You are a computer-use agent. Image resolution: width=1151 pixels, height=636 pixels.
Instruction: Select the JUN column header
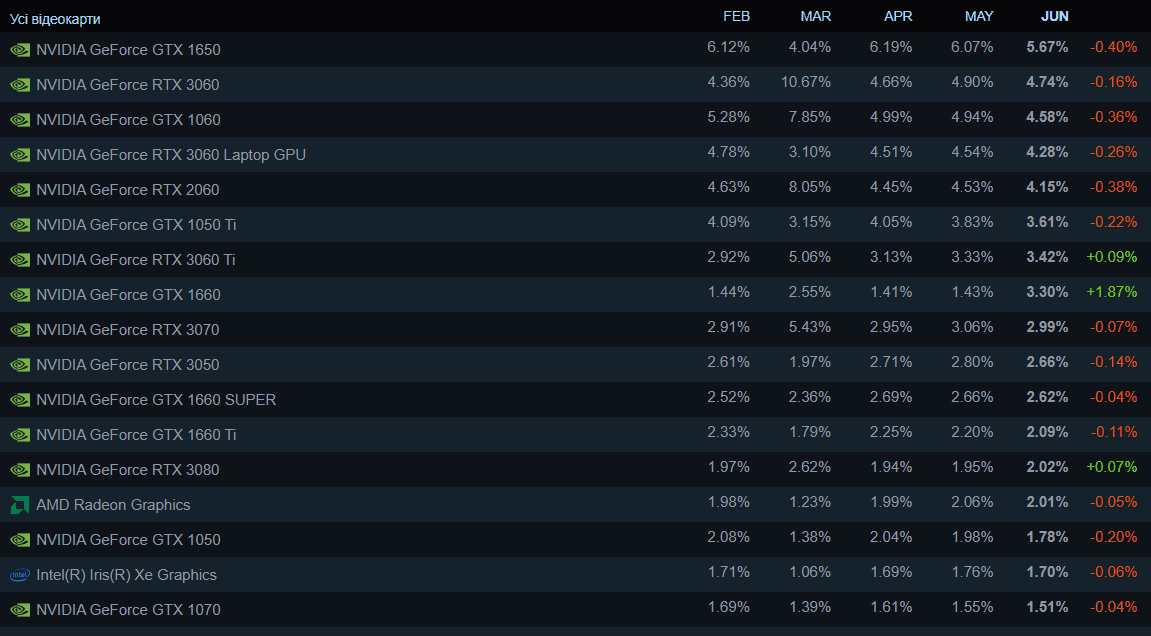coord(1054,16)
